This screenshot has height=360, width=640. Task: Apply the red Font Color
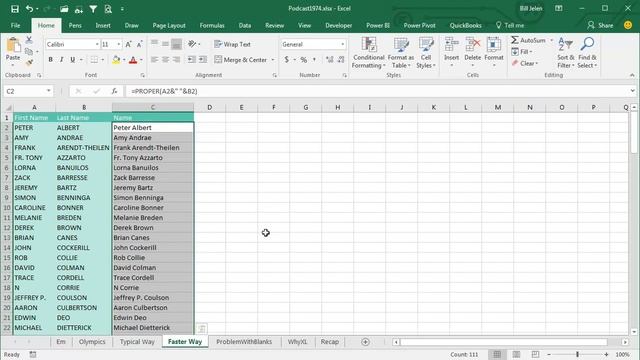(x=133, y=60)
